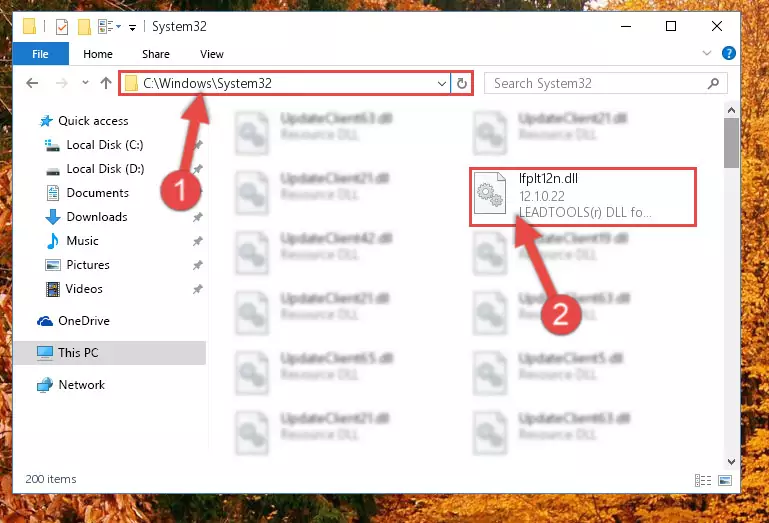
Task: Click the address bar path C:\Windows\System32
Action: pyautogui.click(x=207, y=83)
